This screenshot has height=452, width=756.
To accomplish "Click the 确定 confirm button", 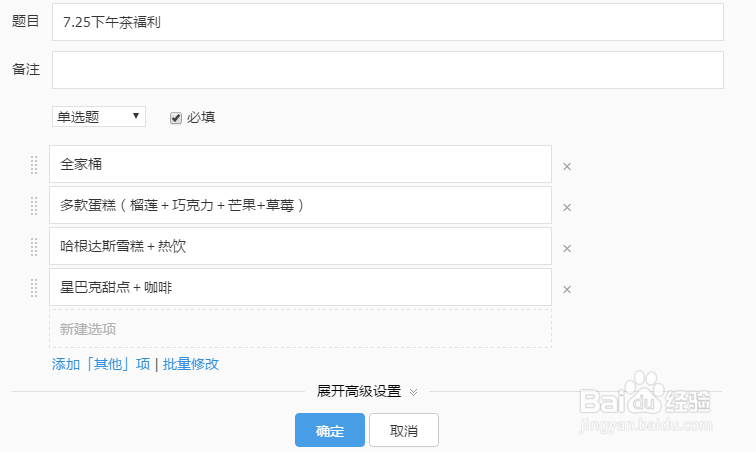I will [330, 430].
